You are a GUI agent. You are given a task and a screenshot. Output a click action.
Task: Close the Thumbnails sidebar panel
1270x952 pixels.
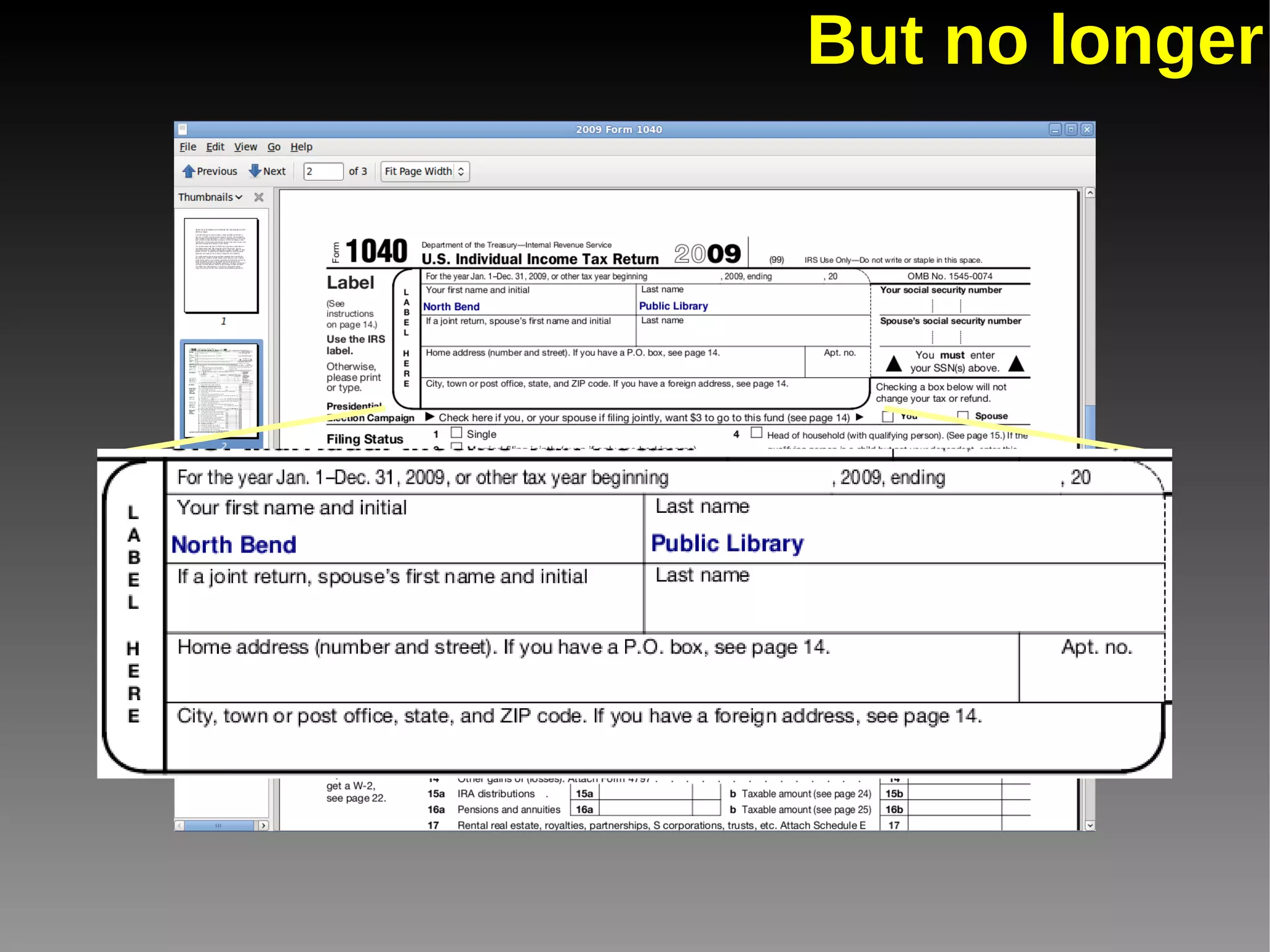click(259, 197)
